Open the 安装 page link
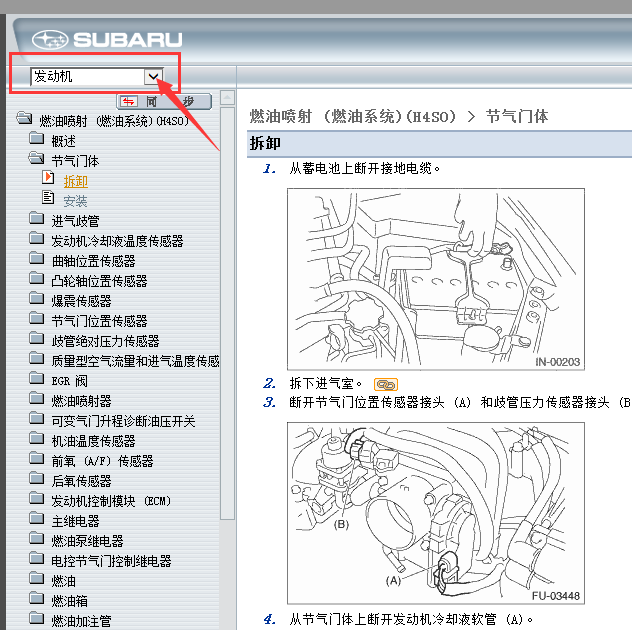Screen dimensions: 632x630 75,201
